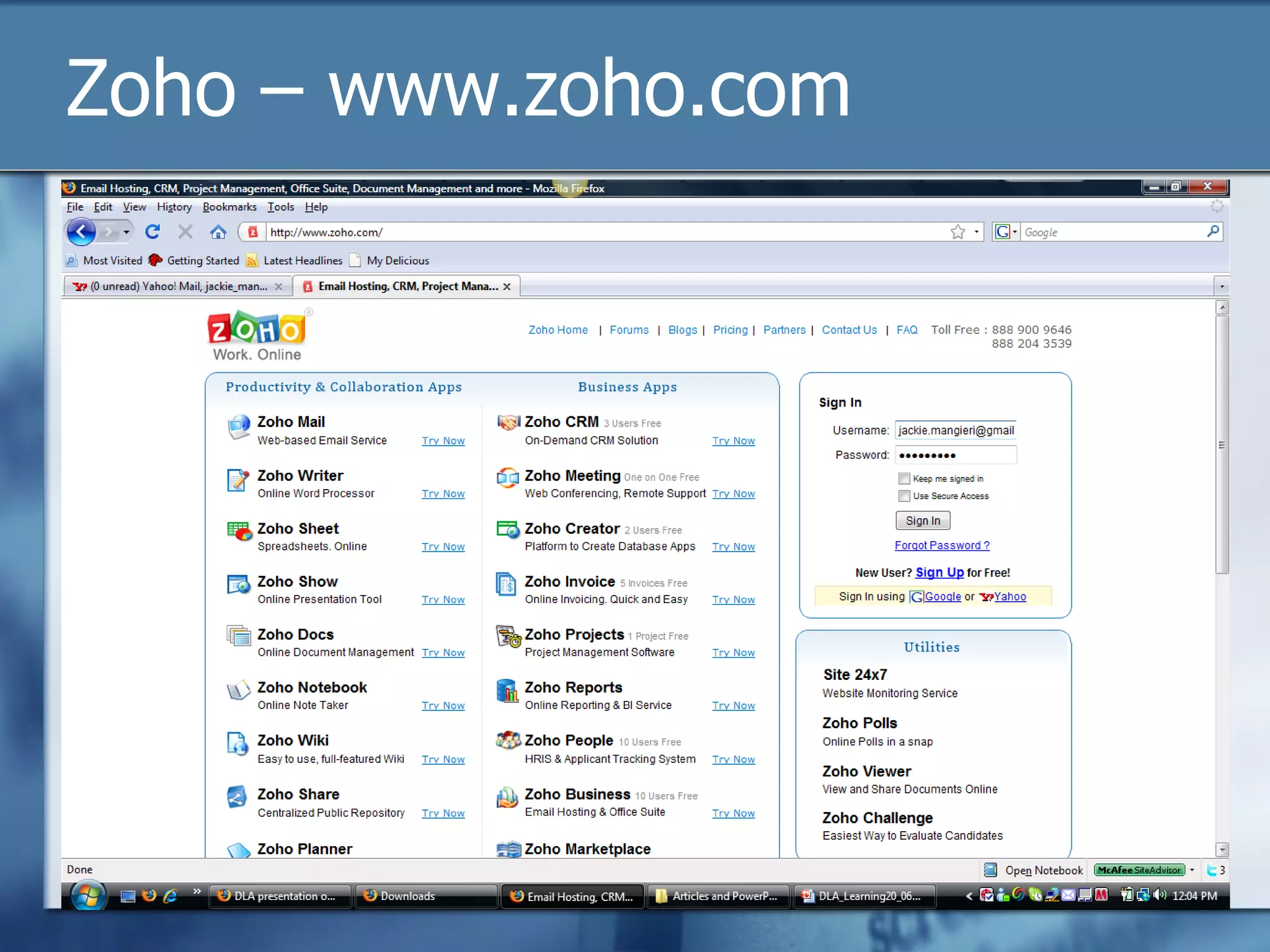Viewport: 1270px width, 952px height.
Task: Enable Use Secure Access checkbox
Action: (x=904, y=496)
